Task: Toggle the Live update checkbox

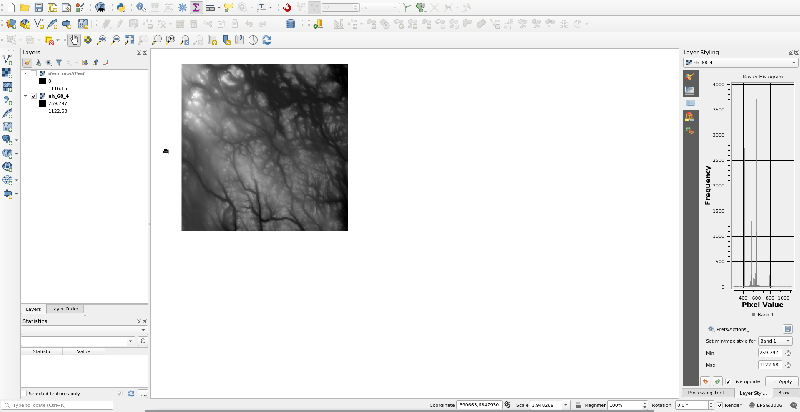Action: point(728,381)
